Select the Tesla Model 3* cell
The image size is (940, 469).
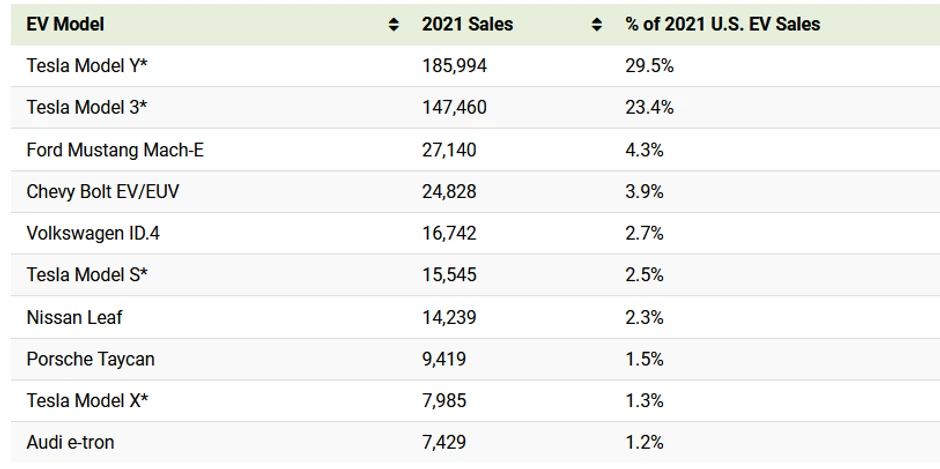point(87,107)
